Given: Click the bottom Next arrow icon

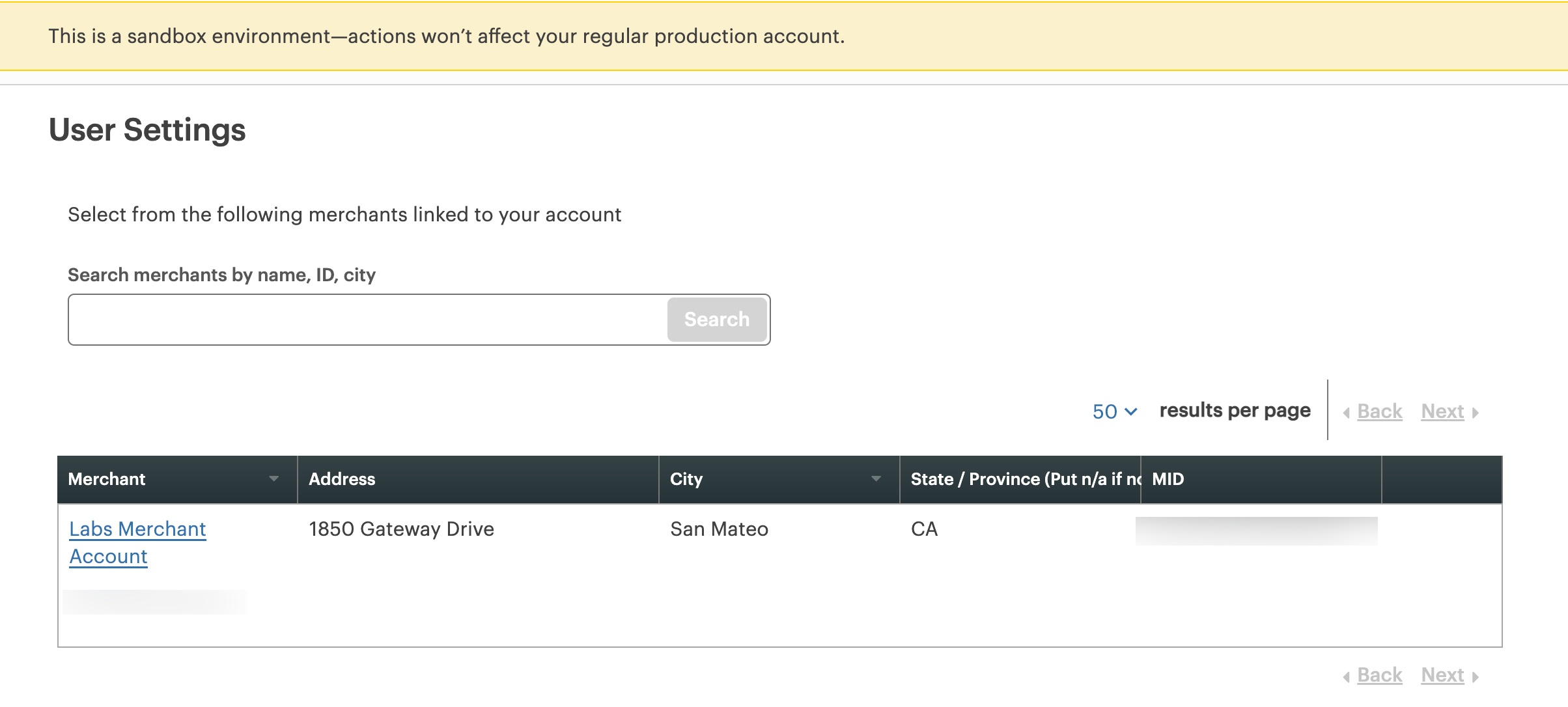Looking at the screenshot, I should point(1476,676).
